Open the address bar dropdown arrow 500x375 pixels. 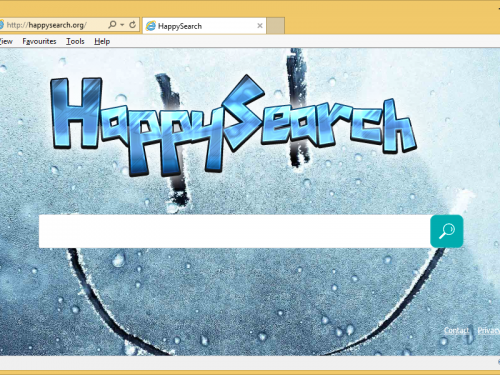pos(122,25)
